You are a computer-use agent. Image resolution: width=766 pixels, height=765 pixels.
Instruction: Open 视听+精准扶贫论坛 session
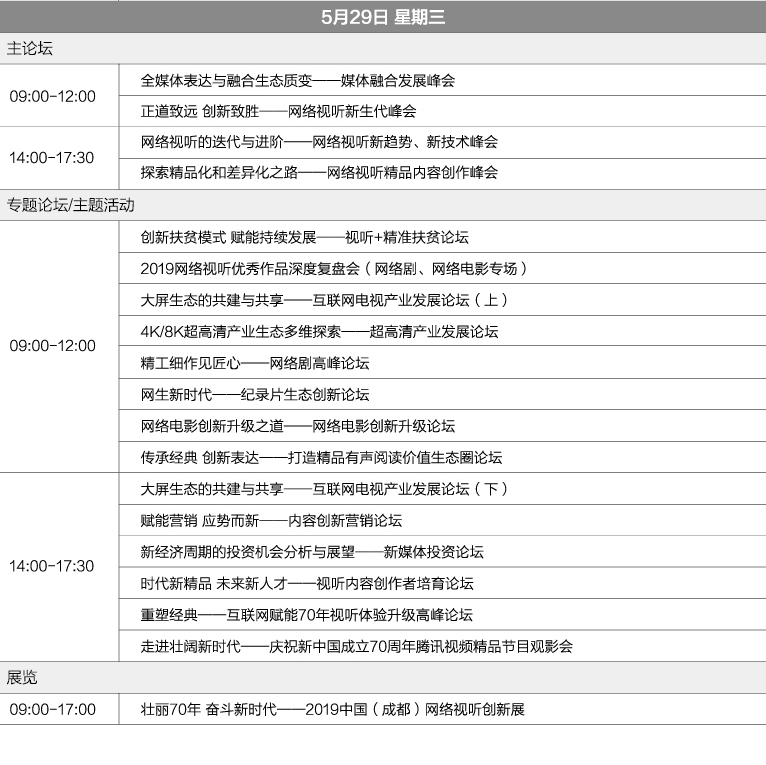point(305,237)
